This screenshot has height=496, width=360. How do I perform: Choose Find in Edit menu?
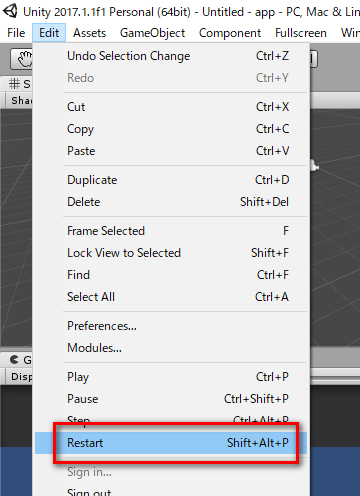(171, 275)
